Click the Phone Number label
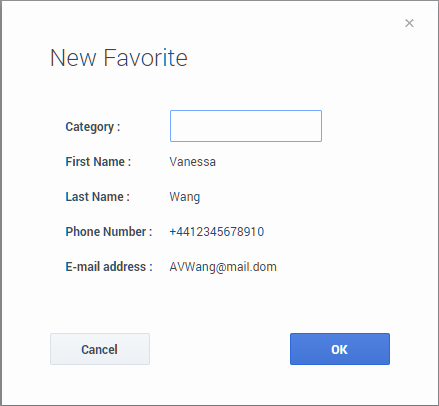 (109, 232)
